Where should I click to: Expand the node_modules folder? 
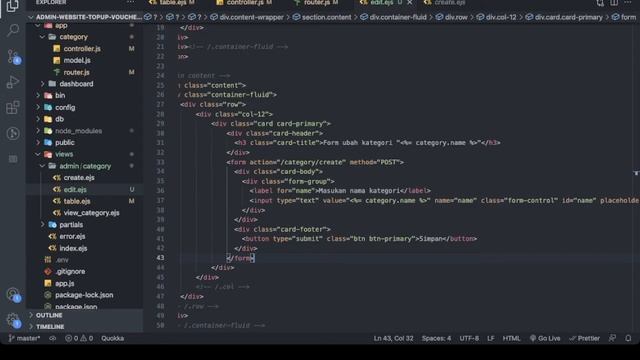78,131
